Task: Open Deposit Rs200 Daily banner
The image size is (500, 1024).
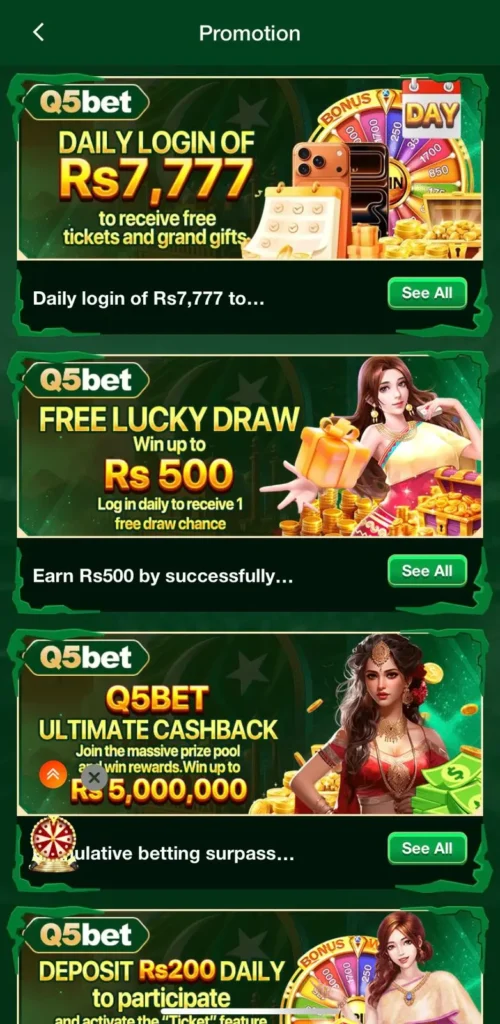Action: 250,967
